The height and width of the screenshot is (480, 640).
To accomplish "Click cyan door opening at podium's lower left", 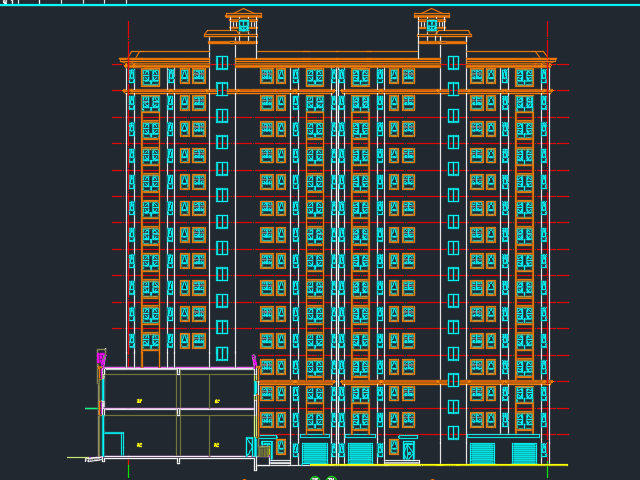I will [113, 443].
